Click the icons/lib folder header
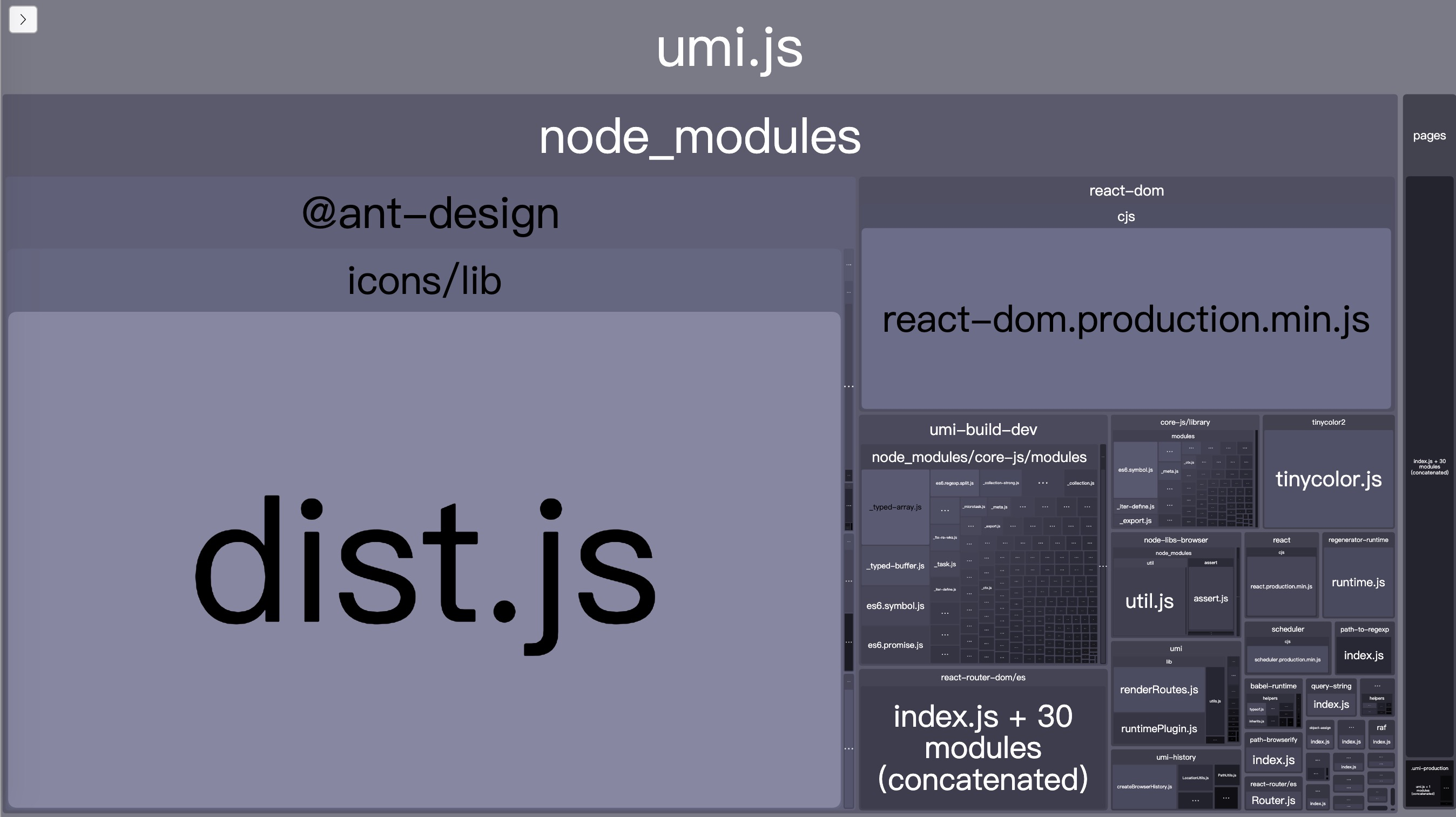The height and width of the screenshot is (817, 1456). [424, 280]
